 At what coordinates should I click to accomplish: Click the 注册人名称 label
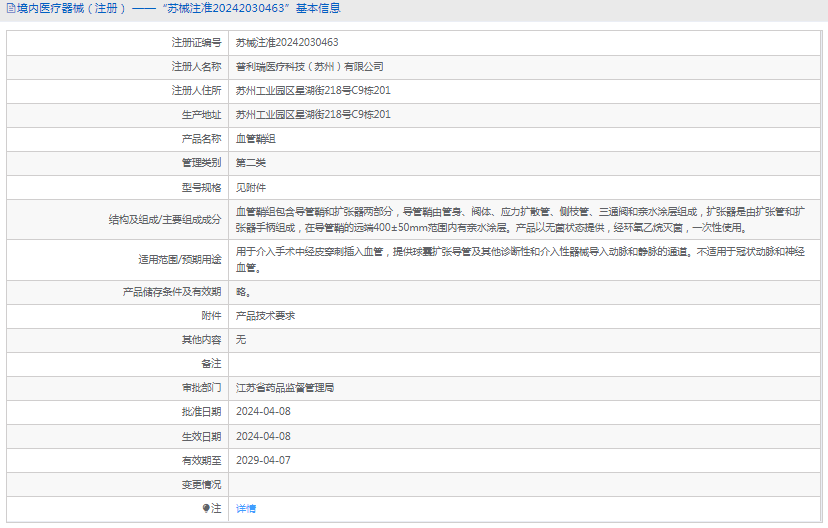(196, 67)
